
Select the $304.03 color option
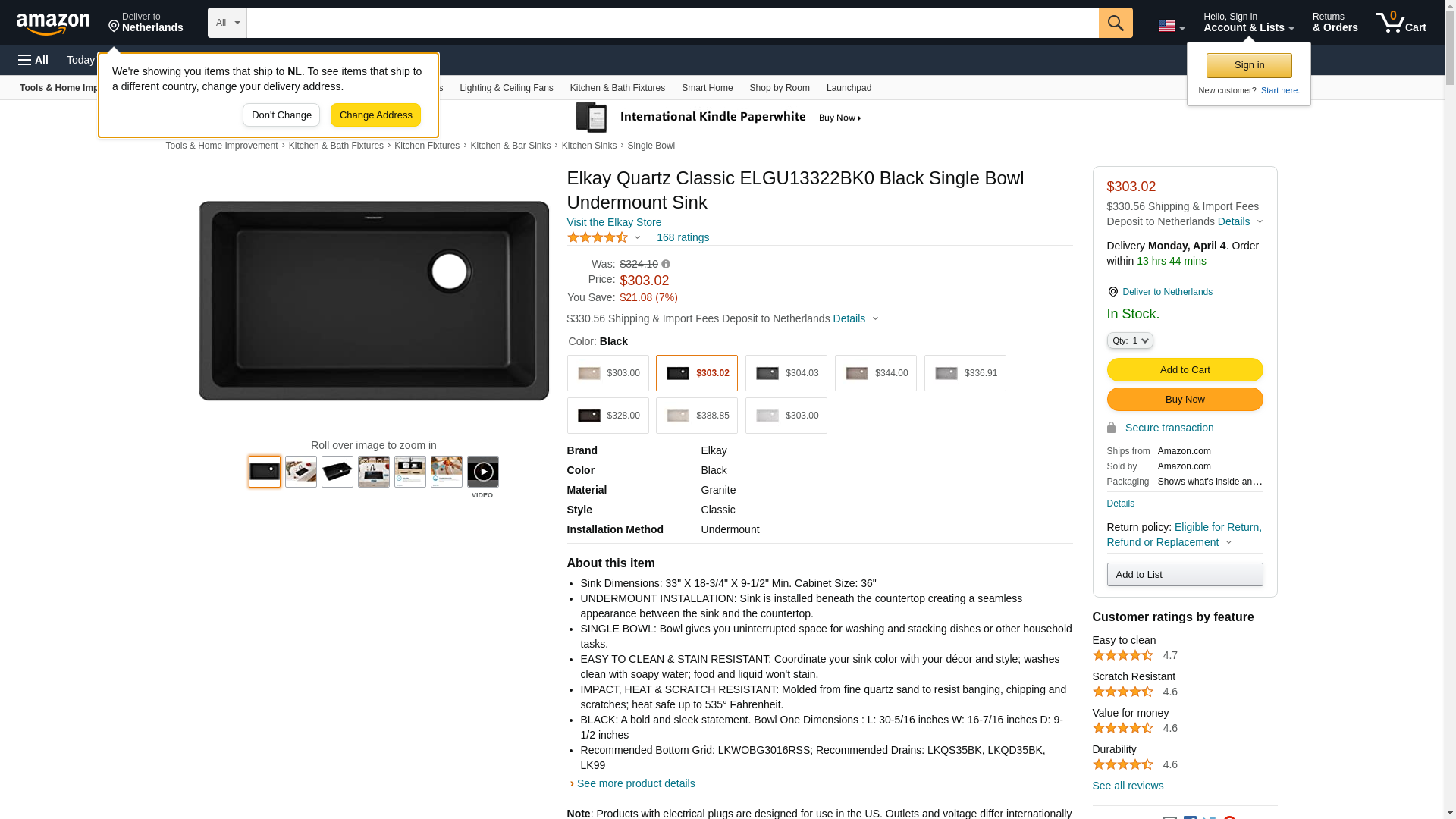786,373
